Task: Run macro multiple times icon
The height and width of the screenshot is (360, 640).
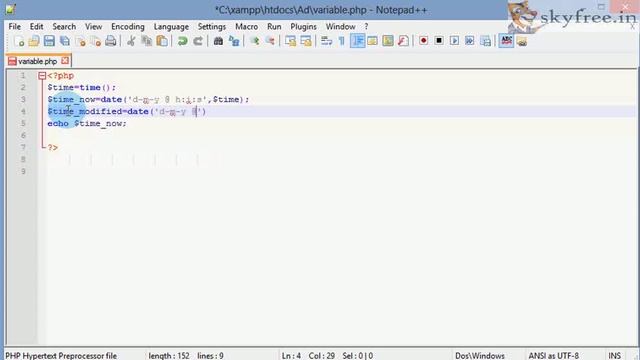Action: (470, 41)
